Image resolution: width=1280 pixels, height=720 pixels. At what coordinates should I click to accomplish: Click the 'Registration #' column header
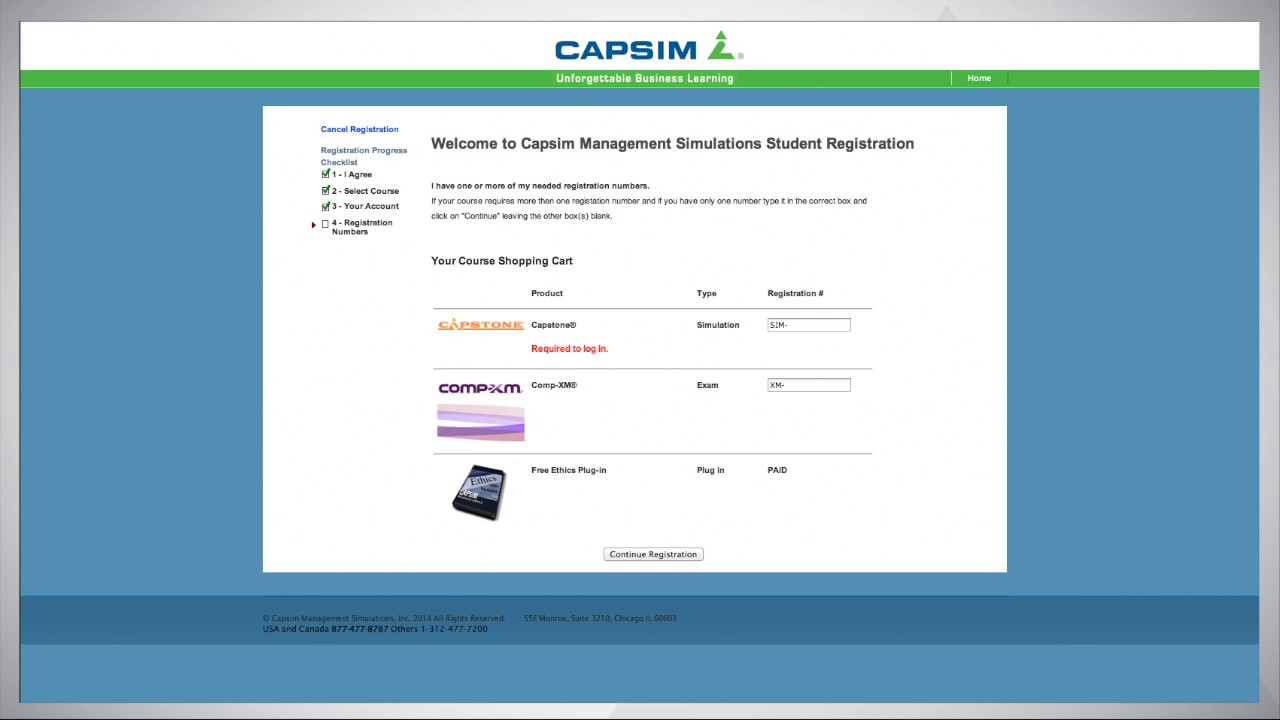point(795,293)
